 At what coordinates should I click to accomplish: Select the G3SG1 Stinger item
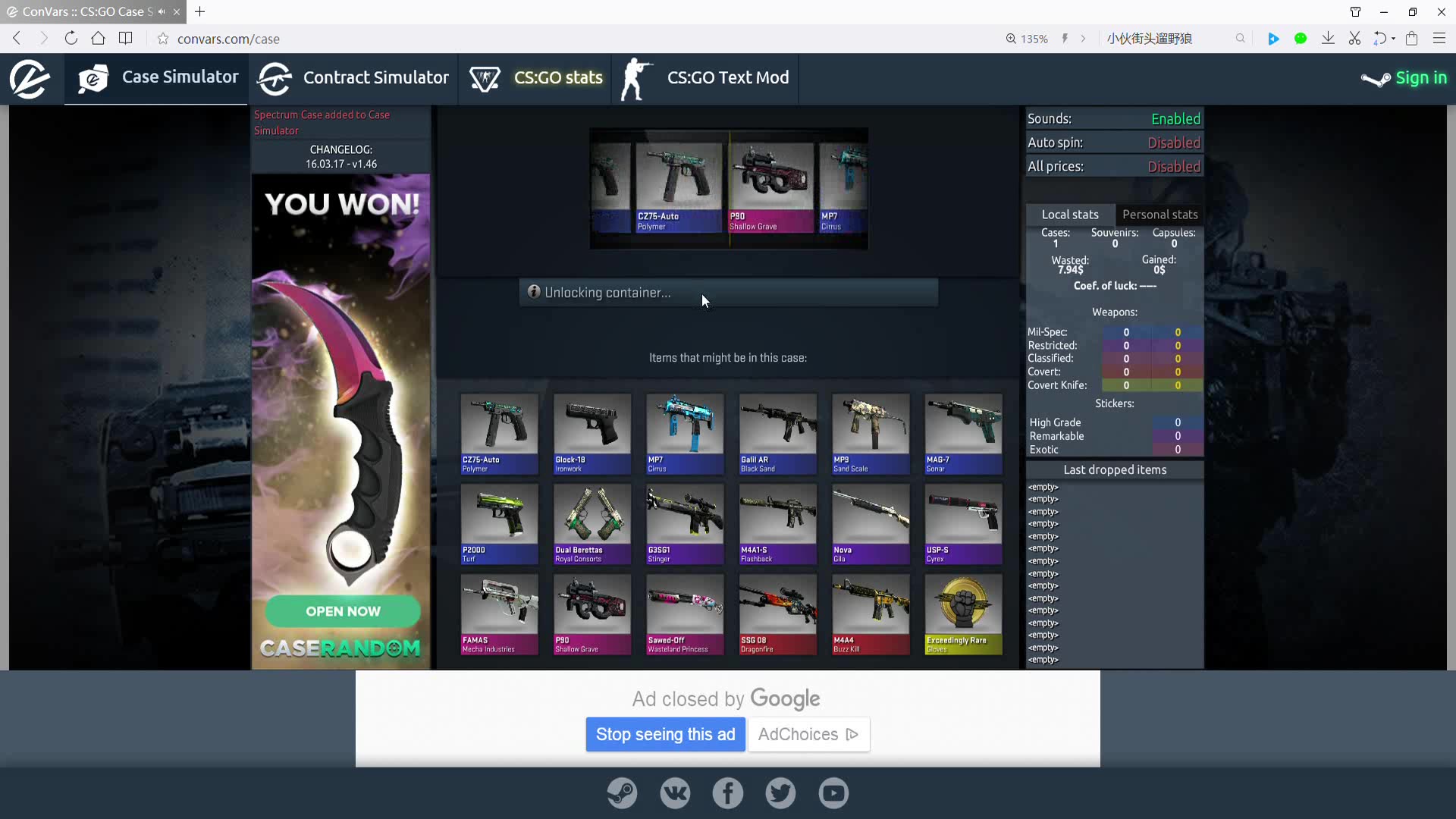685,524
